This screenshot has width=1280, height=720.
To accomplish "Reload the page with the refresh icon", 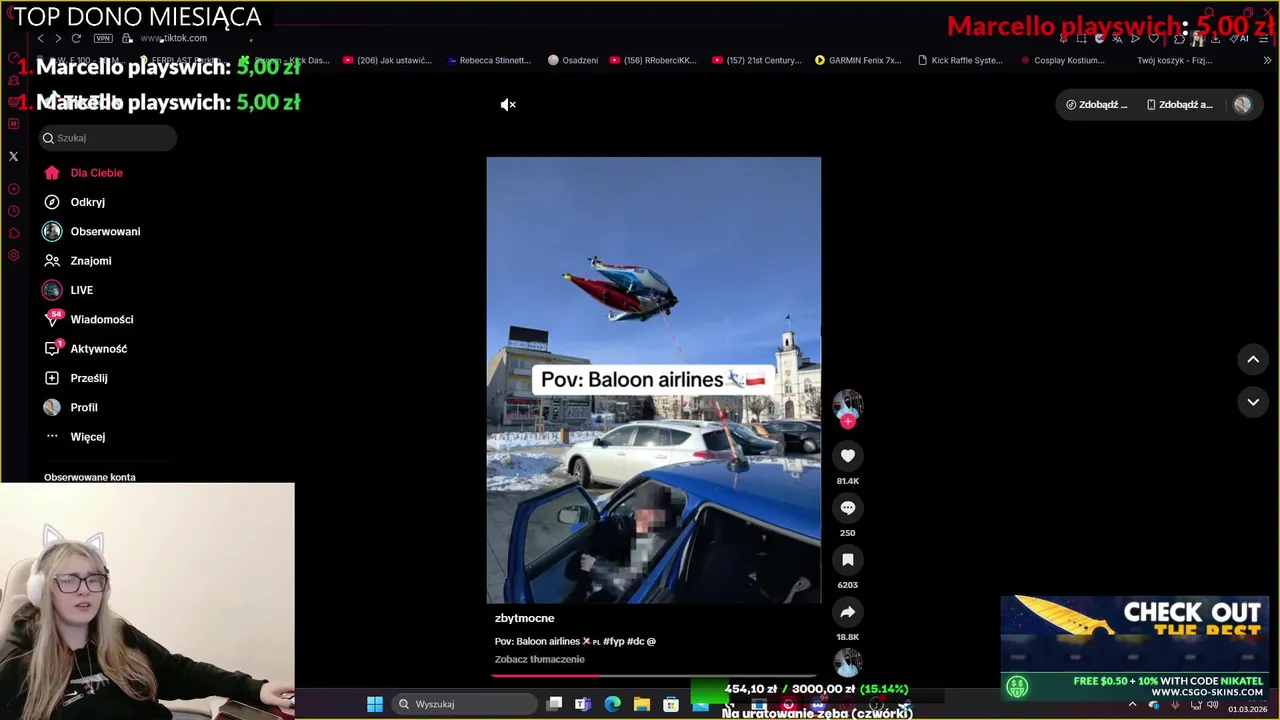I will click(76, 38).
